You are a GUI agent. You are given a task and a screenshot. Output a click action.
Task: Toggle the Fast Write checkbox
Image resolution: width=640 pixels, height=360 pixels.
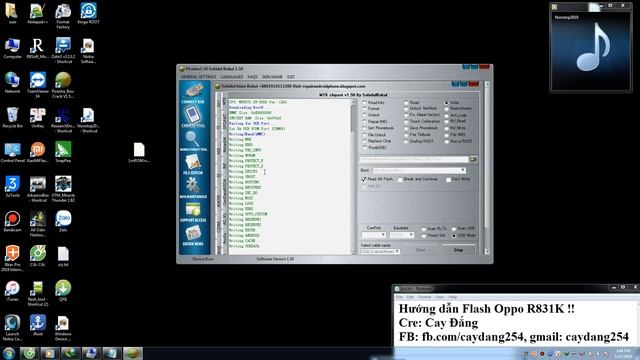[458, 179]
